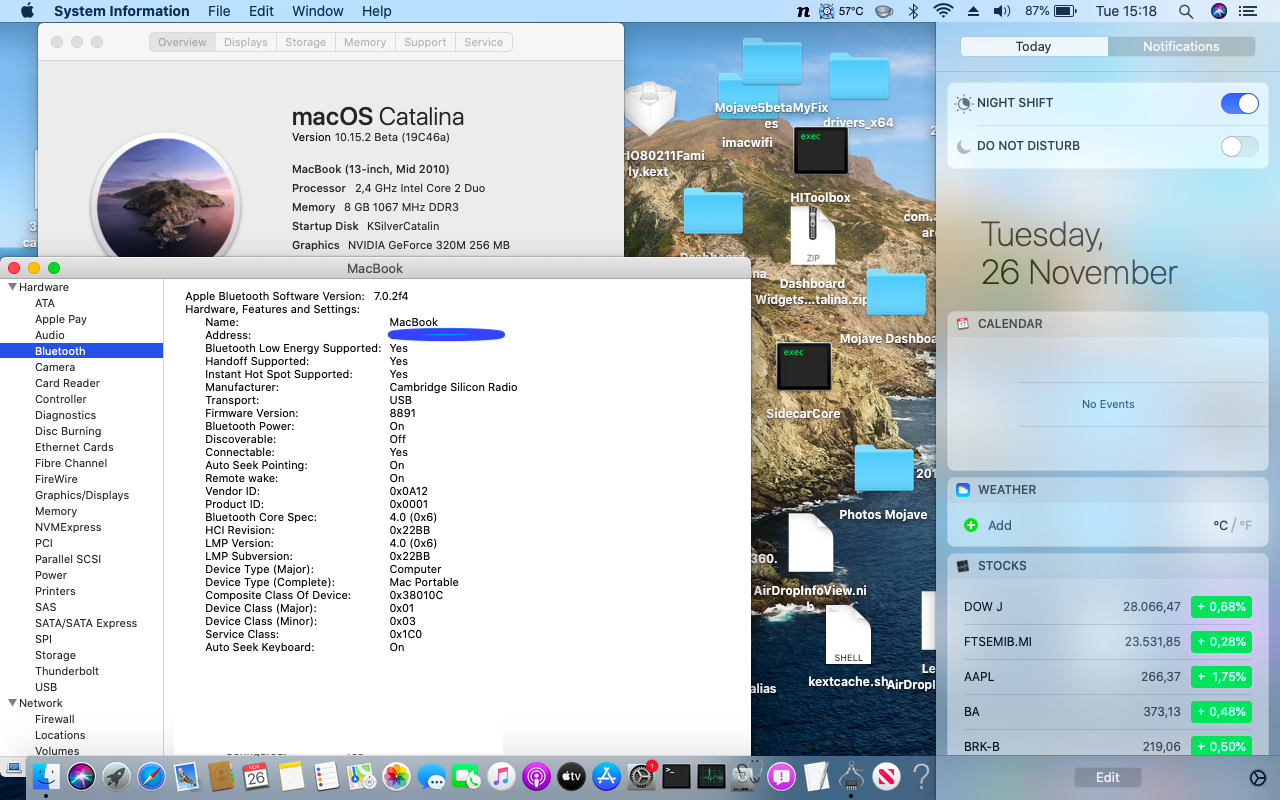Select Power in hardware sidebar
This screenshot has height=800, width=1280.
click(51, 575)
